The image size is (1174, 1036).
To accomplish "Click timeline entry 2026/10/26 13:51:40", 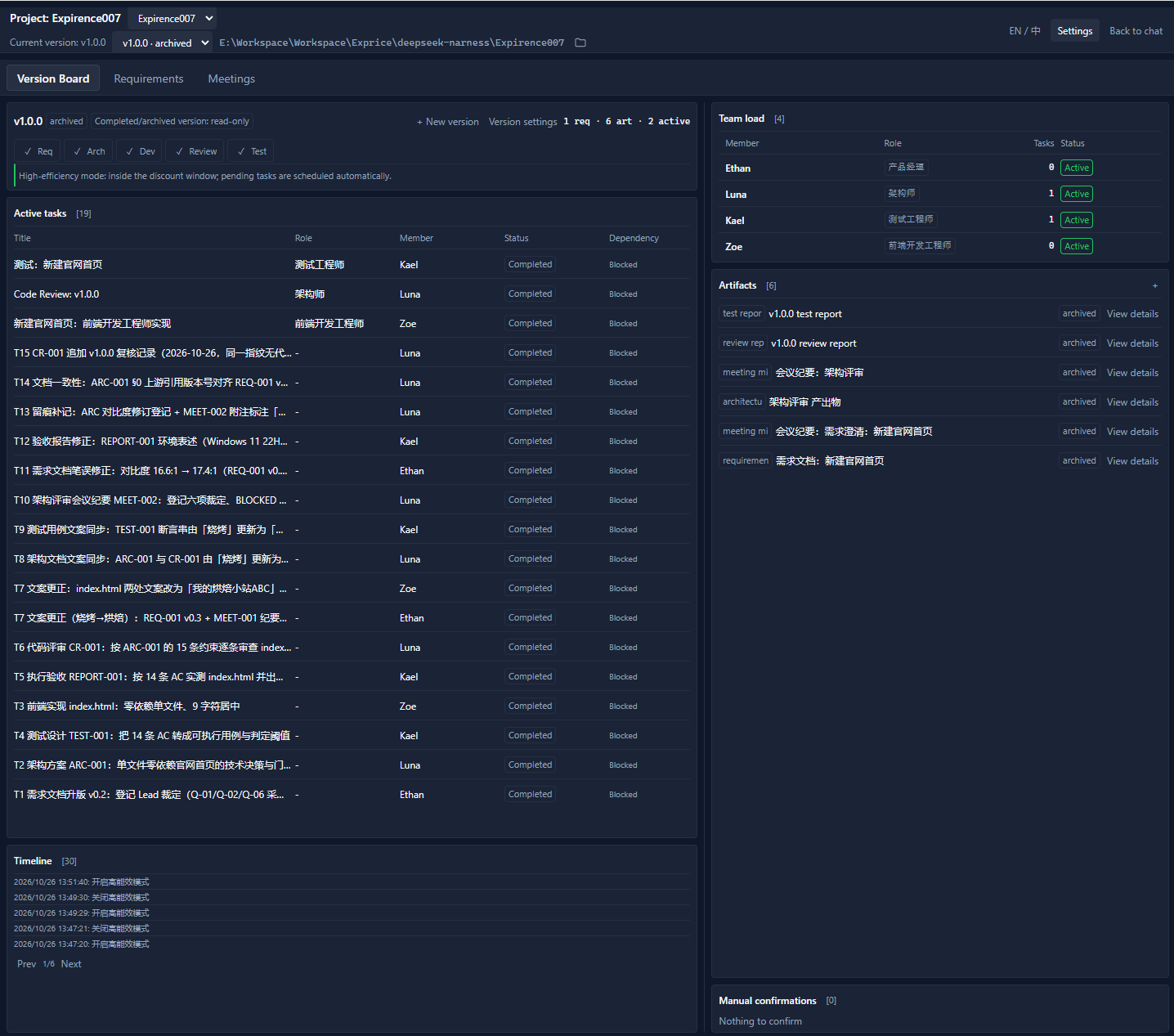I will [82, 882].
